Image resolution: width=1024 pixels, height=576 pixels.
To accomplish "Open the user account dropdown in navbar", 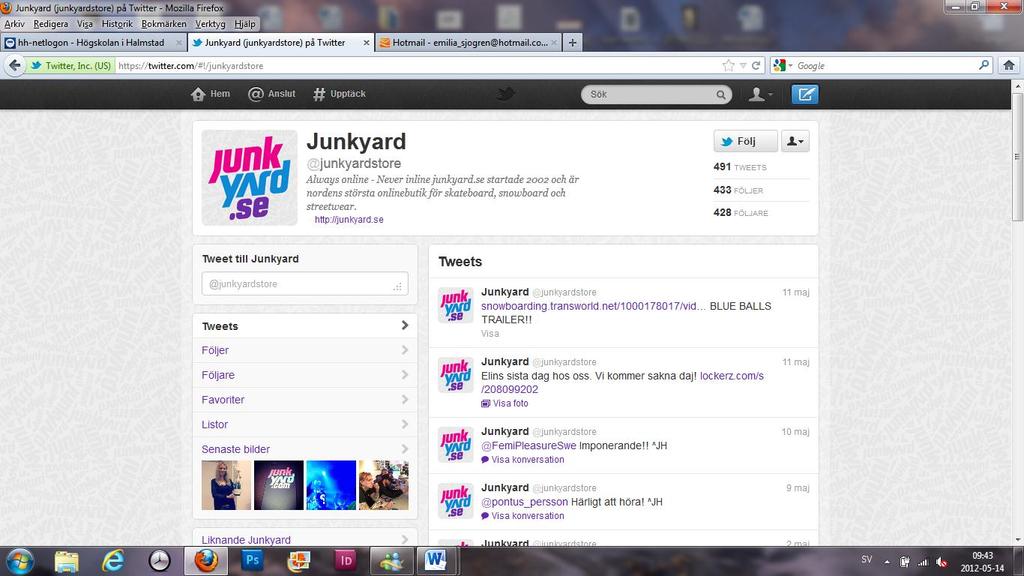I will pyautogui.click(x=760, y=95).
